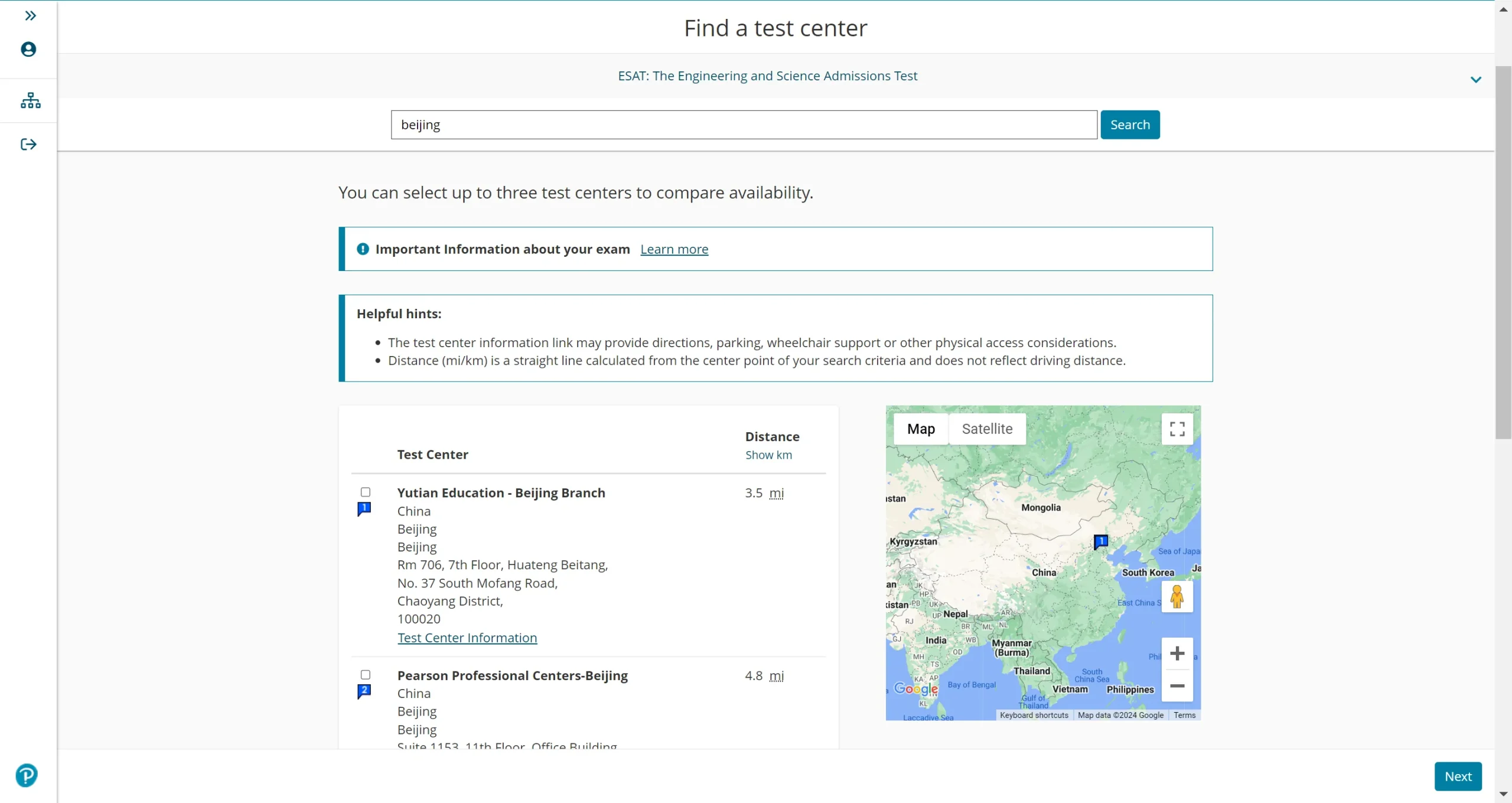The height and width of the screenshot is (803, 1512).
Task: Switch map to Map view tab
Action: tap(921, 429)
